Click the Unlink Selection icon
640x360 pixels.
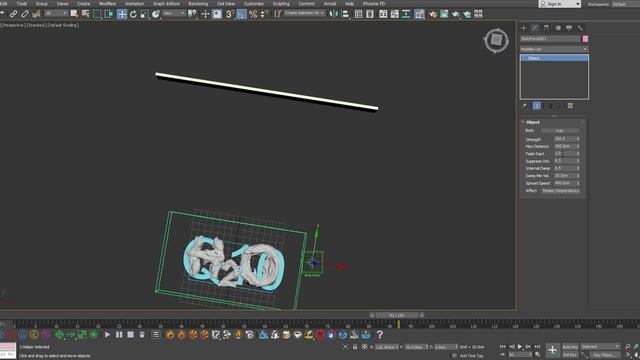[x=25, y=14]
